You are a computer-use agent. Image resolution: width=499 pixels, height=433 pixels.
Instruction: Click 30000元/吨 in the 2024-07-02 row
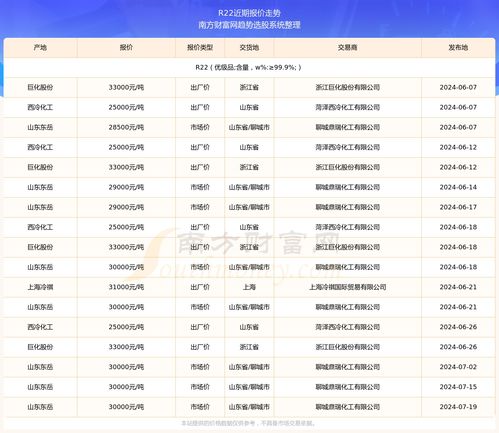coord(126,367)
